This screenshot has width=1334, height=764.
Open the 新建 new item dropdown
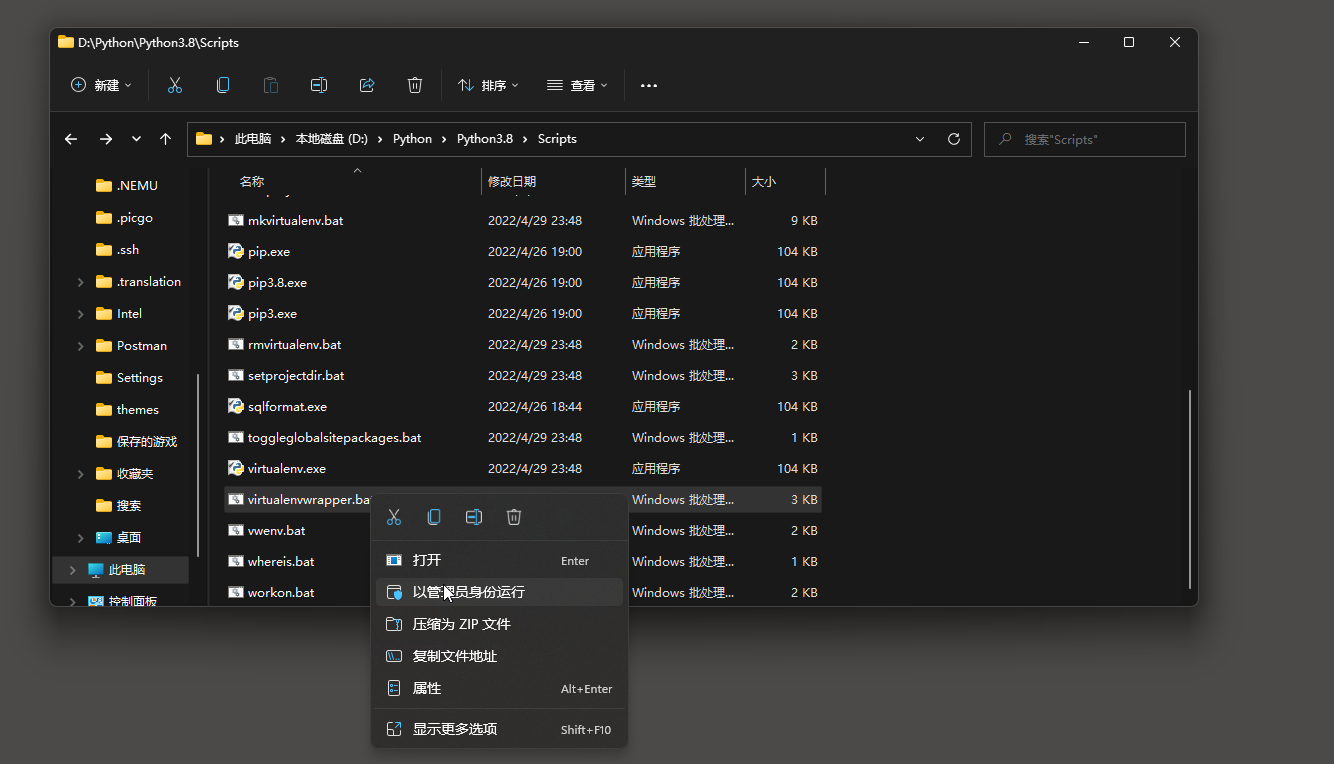pos(101,86)
